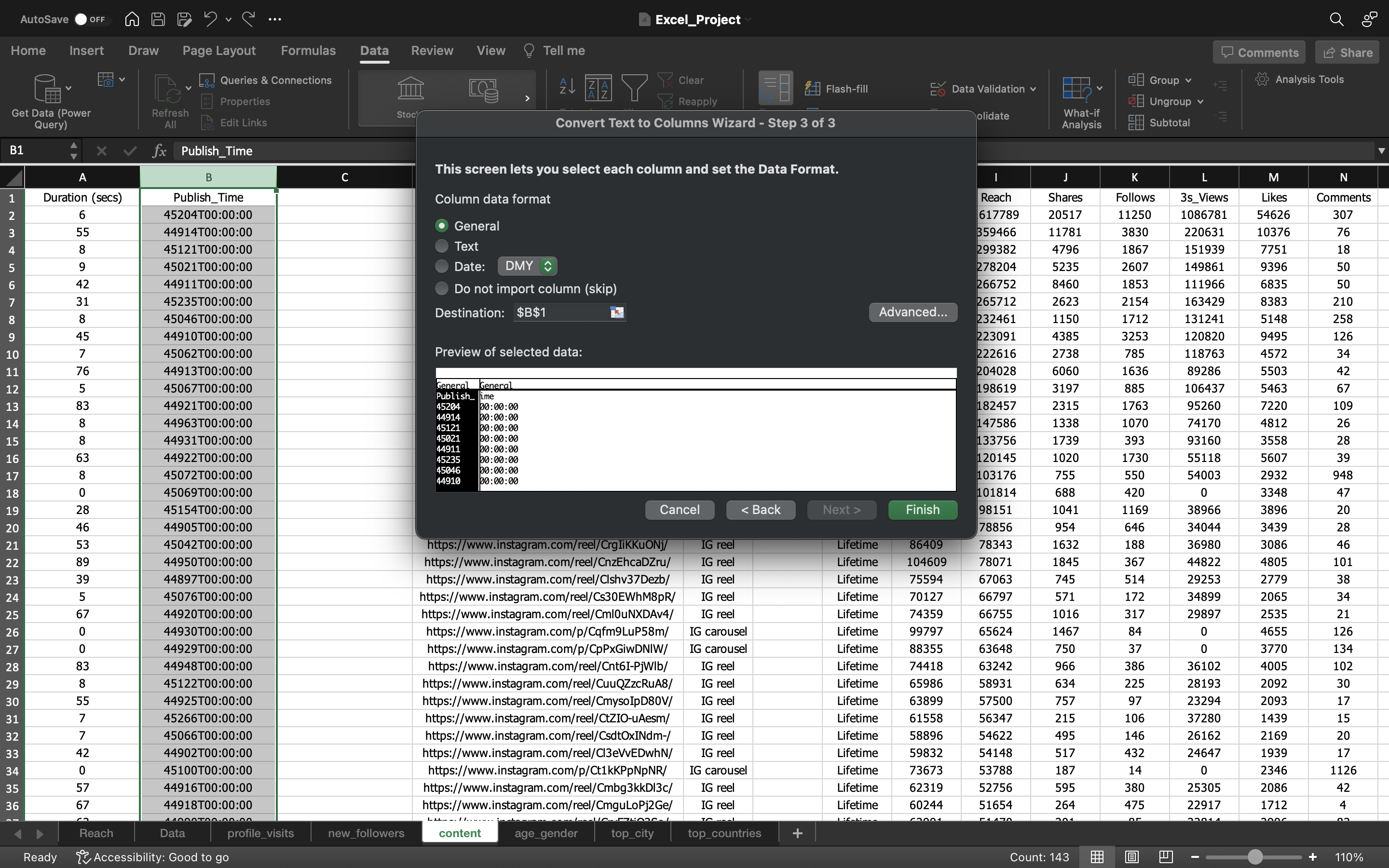Expand the Data Validation dropdown arrow
The width and height of the screenshot is (1389, 868).
click(x=1033, y=89)
